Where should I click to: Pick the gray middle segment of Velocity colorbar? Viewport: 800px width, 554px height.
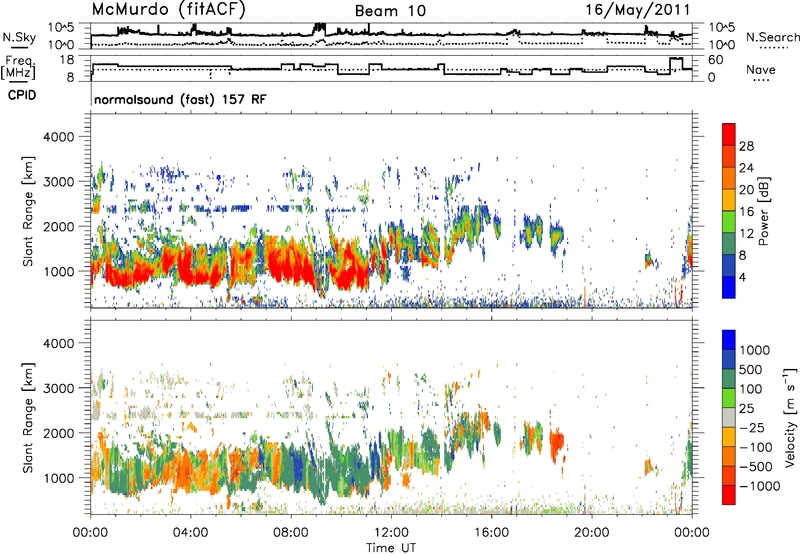point(729,418)
